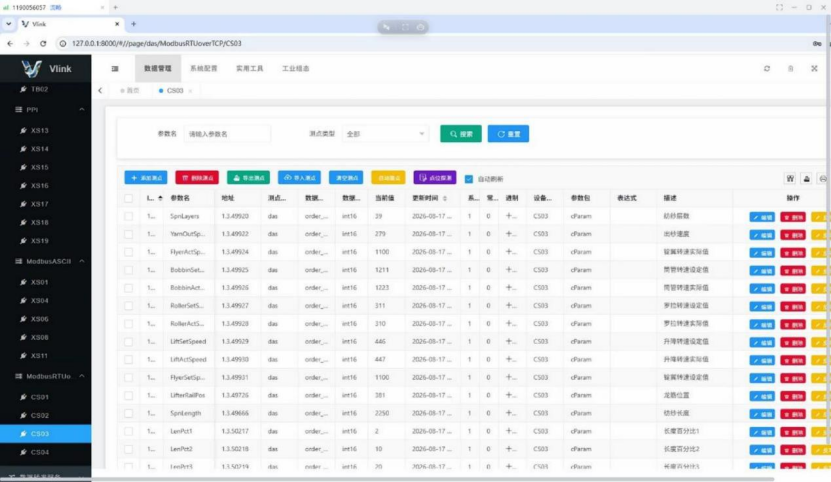
Task: Click the fullscreen cross-arrows icon in header
Action: point(815,68)
